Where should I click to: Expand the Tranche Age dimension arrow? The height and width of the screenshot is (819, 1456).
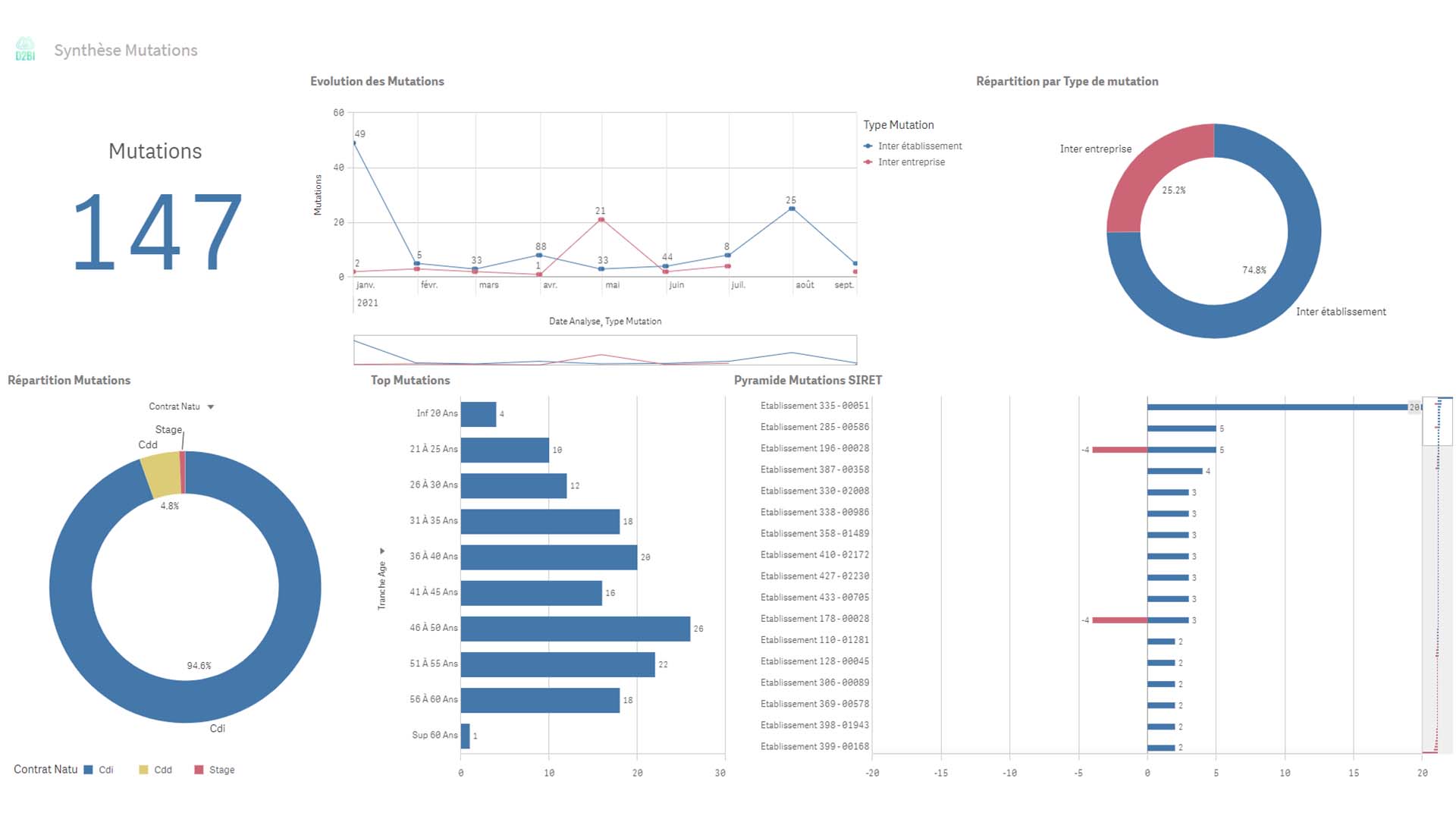[x=382, y=551]
